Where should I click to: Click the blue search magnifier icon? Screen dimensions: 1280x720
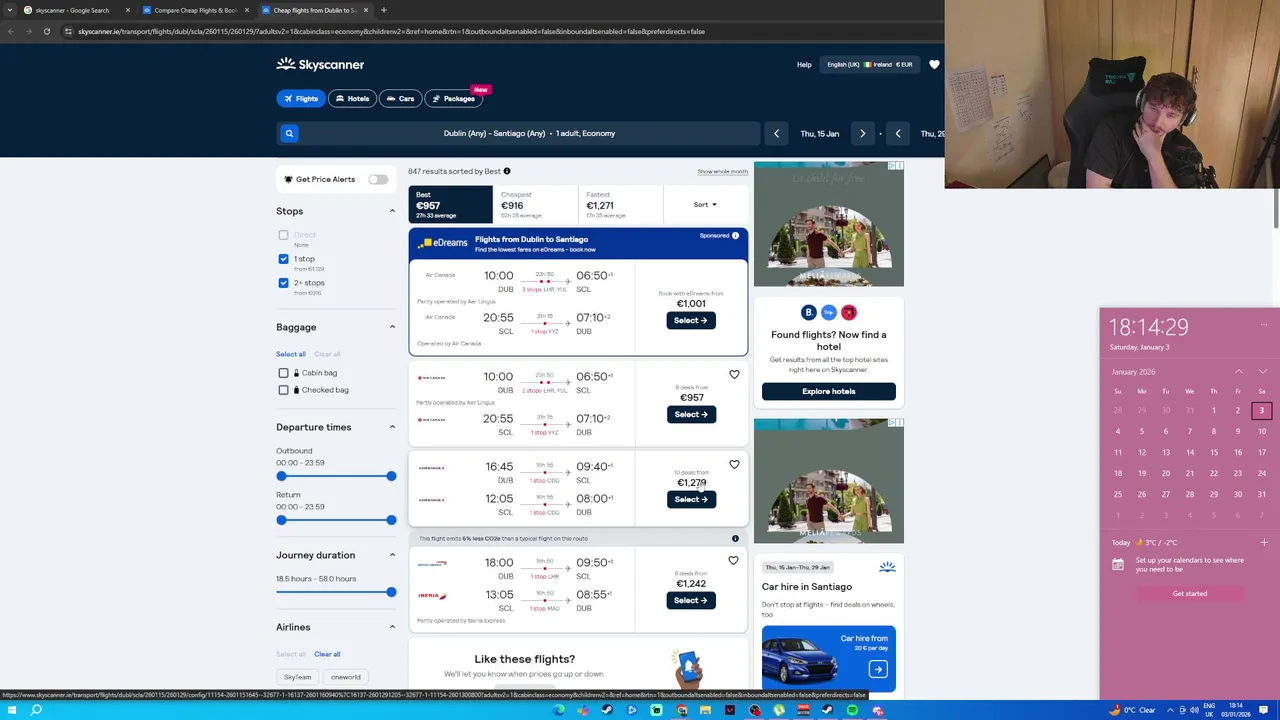(x=289, y=133)
